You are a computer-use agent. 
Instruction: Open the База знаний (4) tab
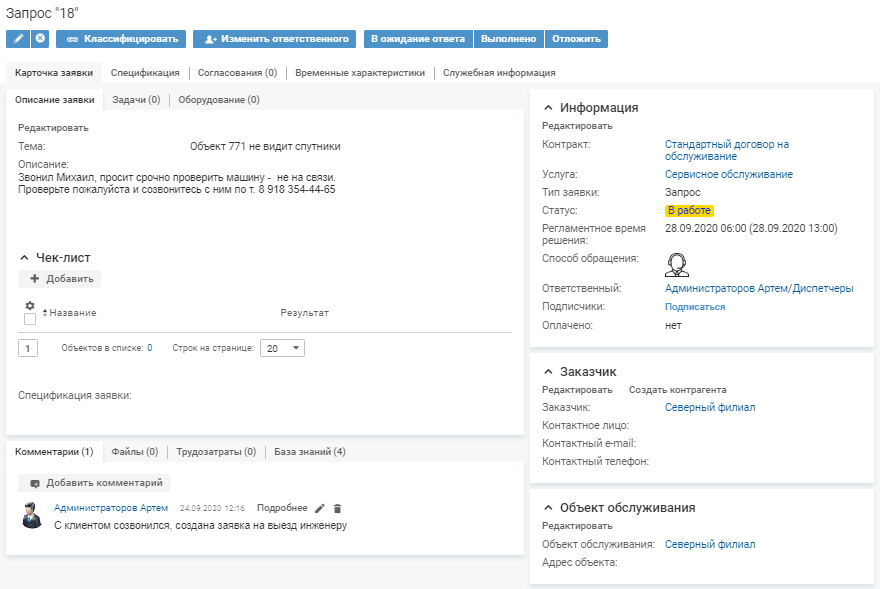tap(310, 452)
